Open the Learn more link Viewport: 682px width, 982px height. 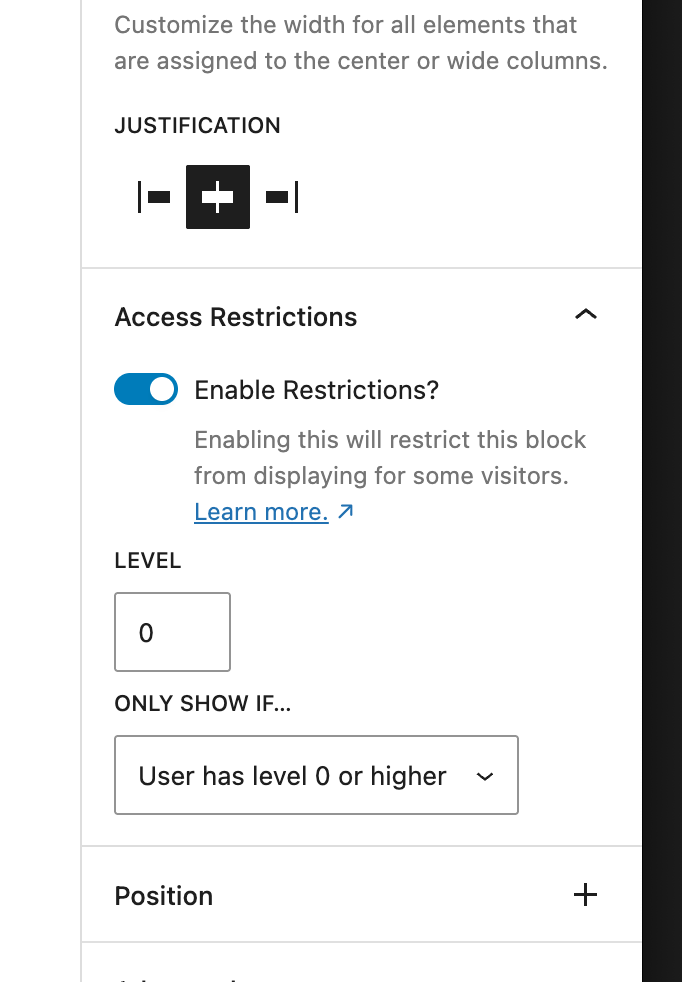pyautogui.click(x=274, y=512)
